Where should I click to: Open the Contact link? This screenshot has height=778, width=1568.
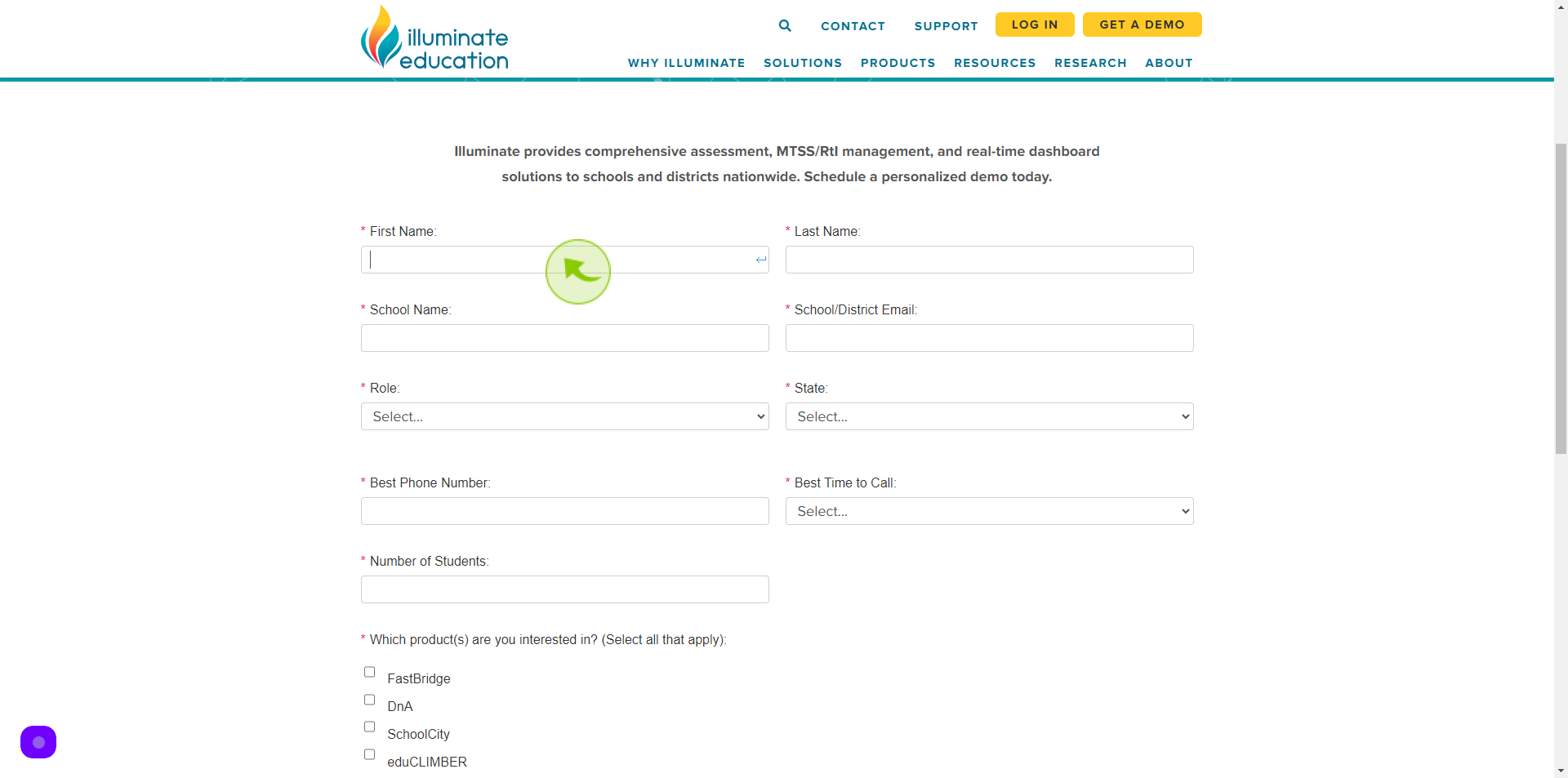tap(853, 26)
